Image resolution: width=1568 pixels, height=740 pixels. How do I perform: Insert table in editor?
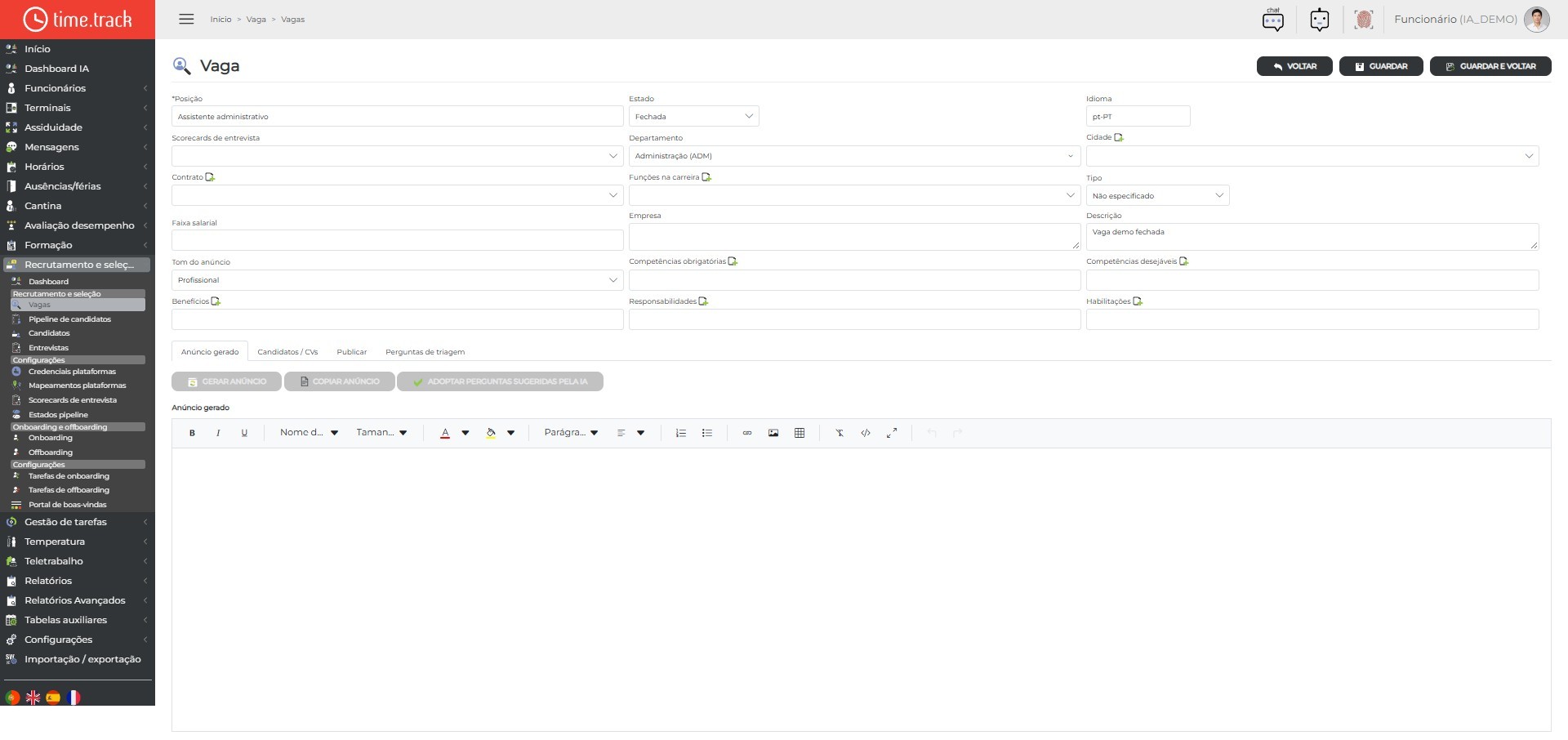[x=800, y=433]
